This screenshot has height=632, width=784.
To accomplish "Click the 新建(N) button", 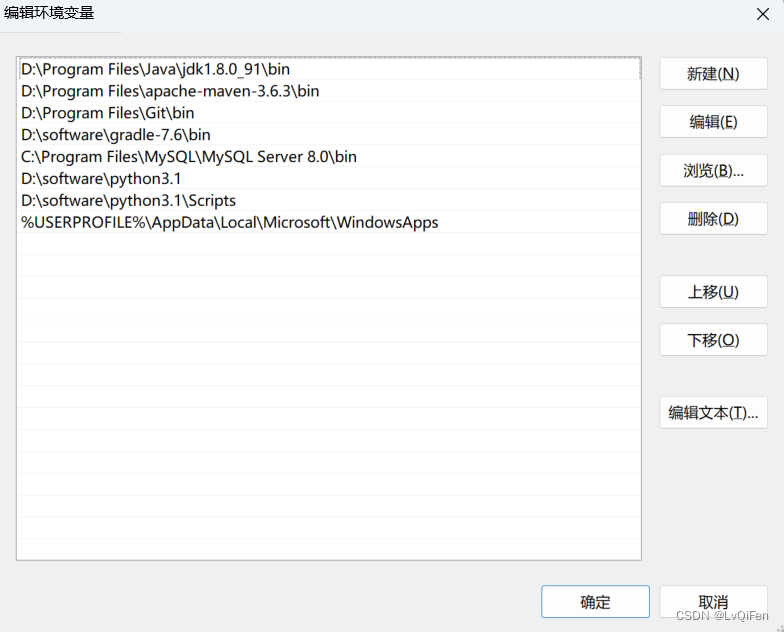I will 714,74.
